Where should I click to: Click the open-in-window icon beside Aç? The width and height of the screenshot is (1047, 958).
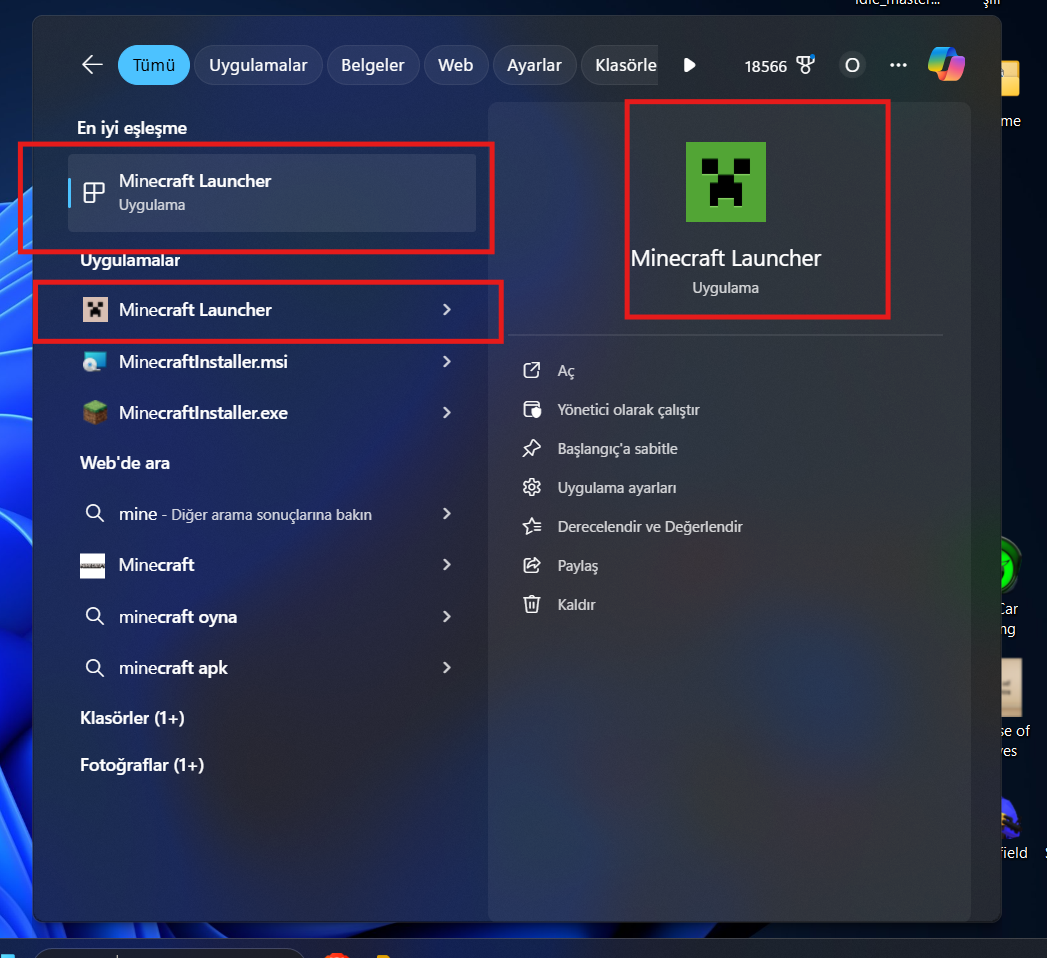click(532, 371)
